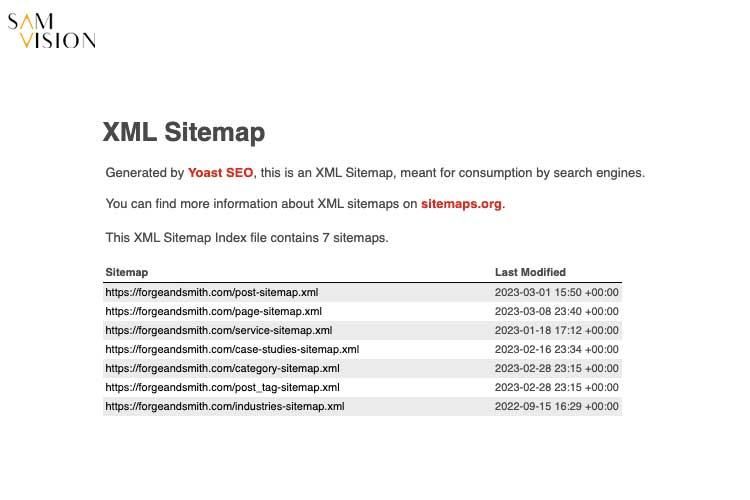Screen dimensions: 750x500
Task: Open the post_tag-sitemap.xml link
Action: [x=222, y=387]
